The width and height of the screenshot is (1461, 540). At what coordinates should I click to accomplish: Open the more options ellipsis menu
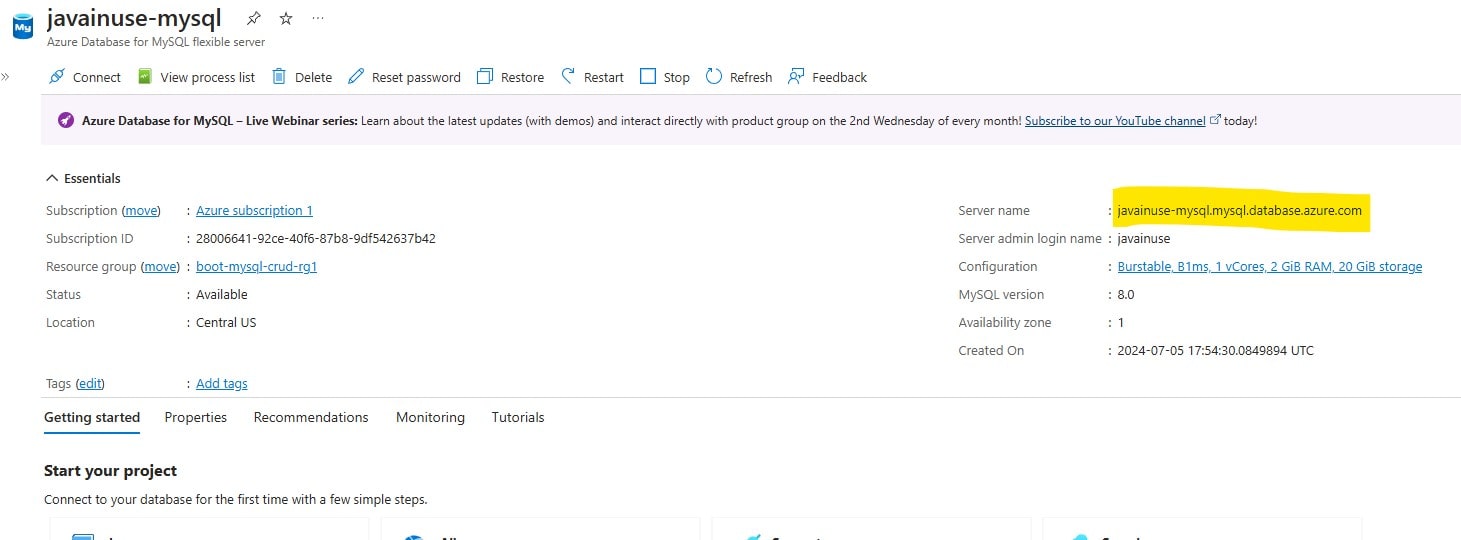click(x=318, y=18)
